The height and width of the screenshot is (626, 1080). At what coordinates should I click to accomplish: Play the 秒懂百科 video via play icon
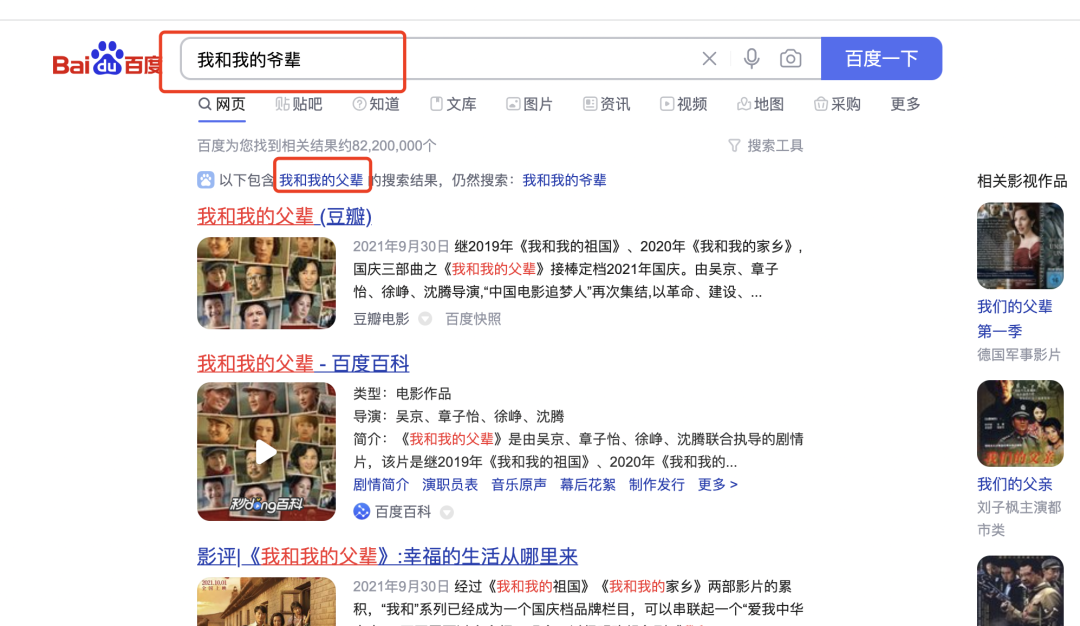[x=266, y=451]
